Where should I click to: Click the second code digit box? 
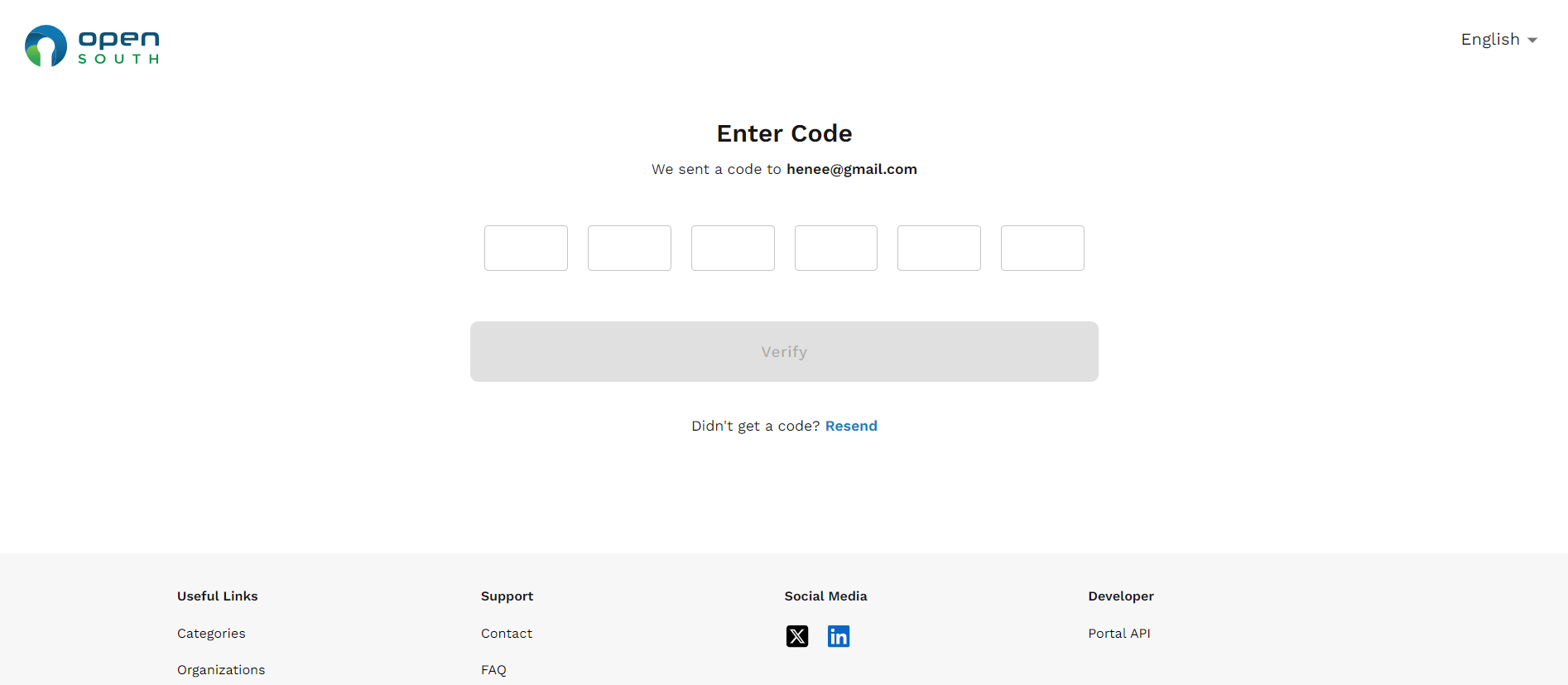629,248
